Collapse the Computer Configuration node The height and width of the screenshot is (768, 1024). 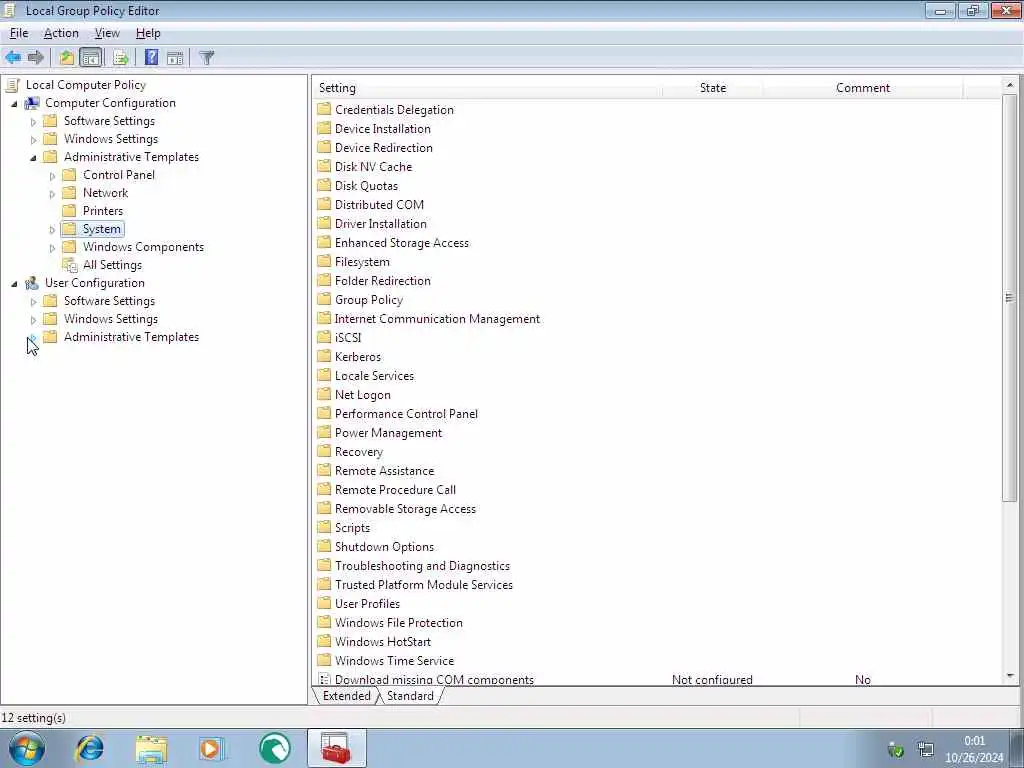click(x=14, y=104)
